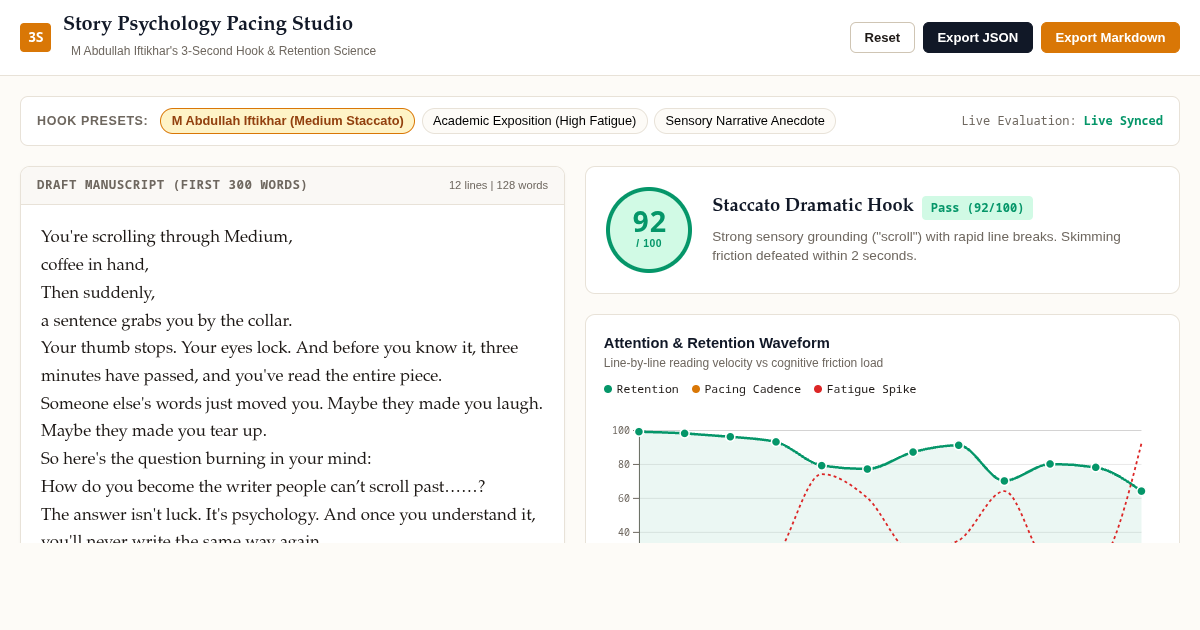Click the last Retention data point on the waveform

pos(1141,491)
